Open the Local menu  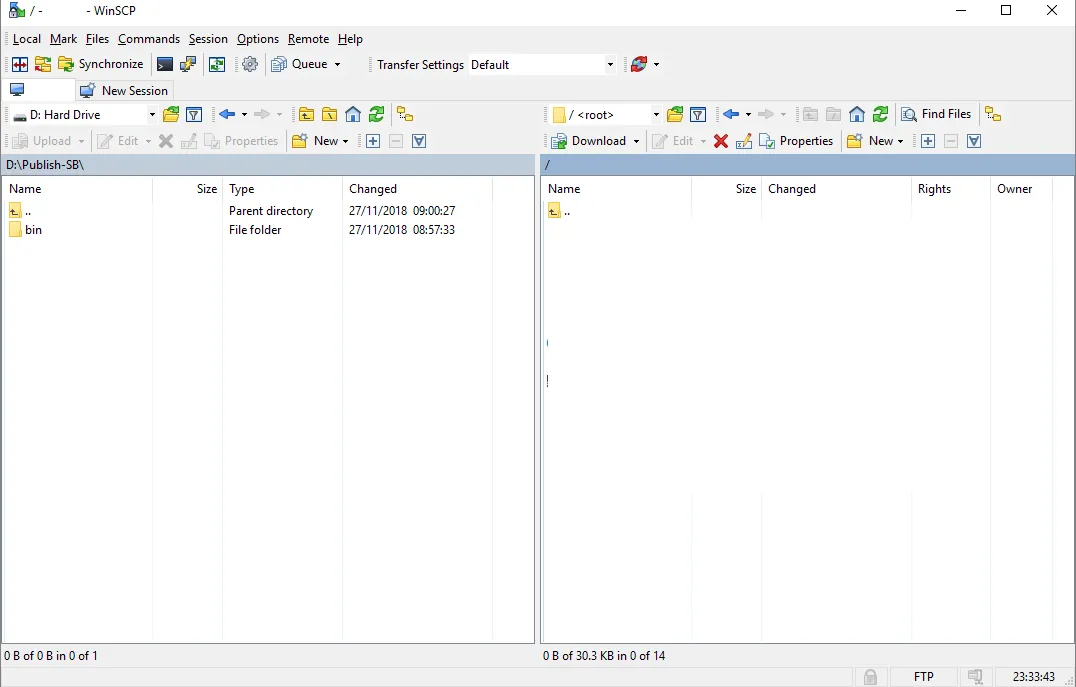27,39
